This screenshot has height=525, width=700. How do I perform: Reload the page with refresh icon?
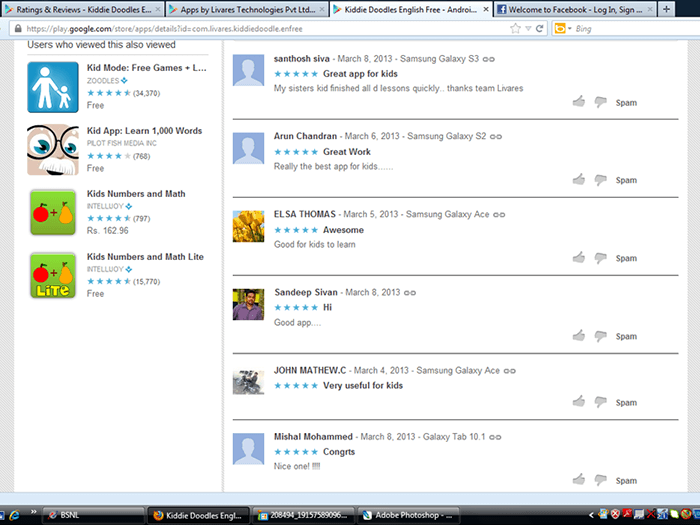click(x=539, y=29)
